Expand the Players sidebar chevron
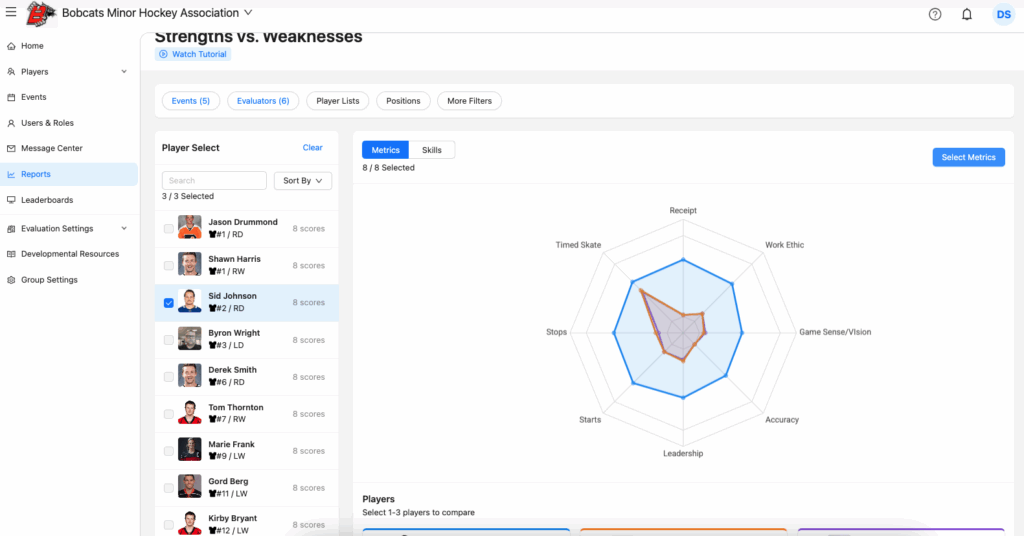The height and width of the screenshot is (536, 1024). [x=124, y=72]
